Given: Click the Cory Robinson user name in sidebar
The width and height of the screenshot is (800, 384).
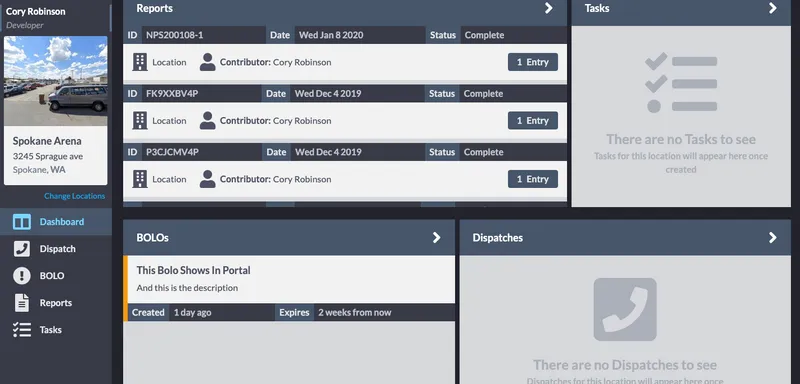Looking at the screenshot, I should tap(36, 11).
